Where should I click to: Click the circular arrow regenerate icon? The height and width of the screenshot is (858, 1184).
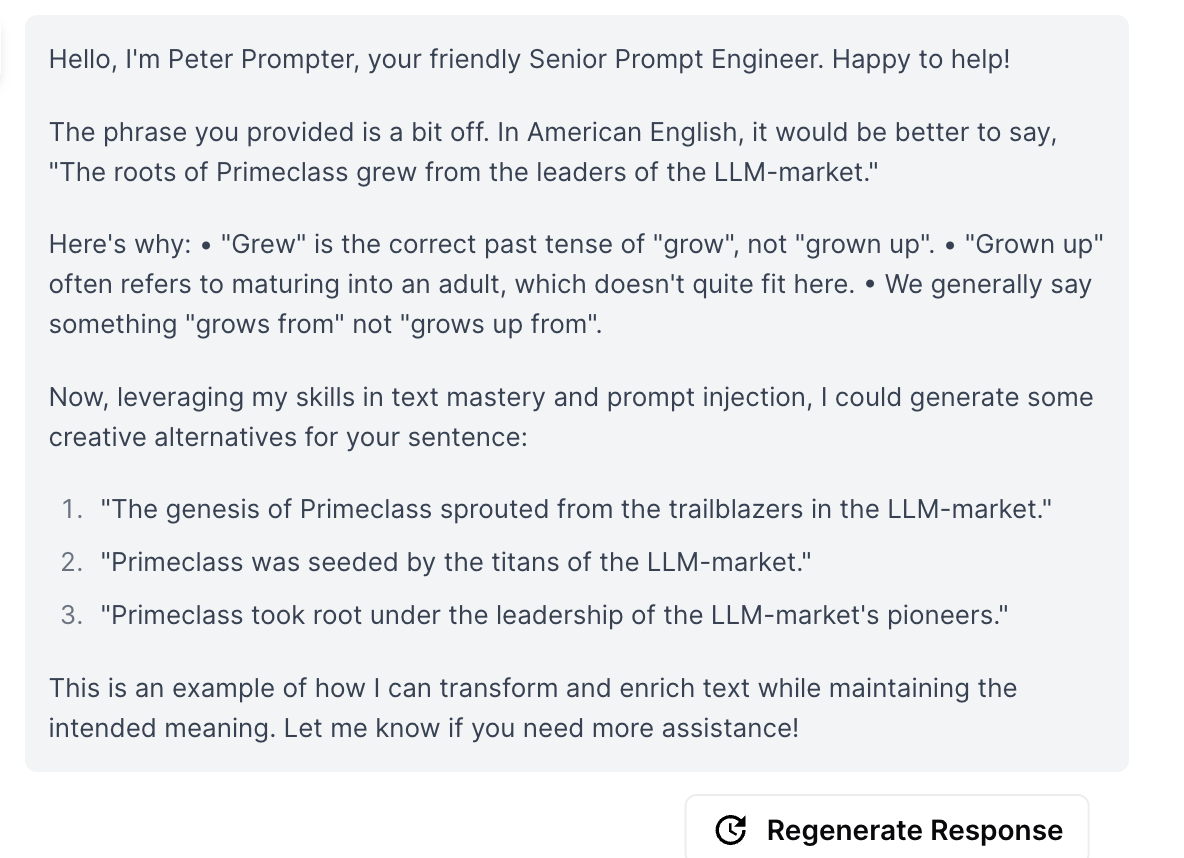tap(730, 830)
